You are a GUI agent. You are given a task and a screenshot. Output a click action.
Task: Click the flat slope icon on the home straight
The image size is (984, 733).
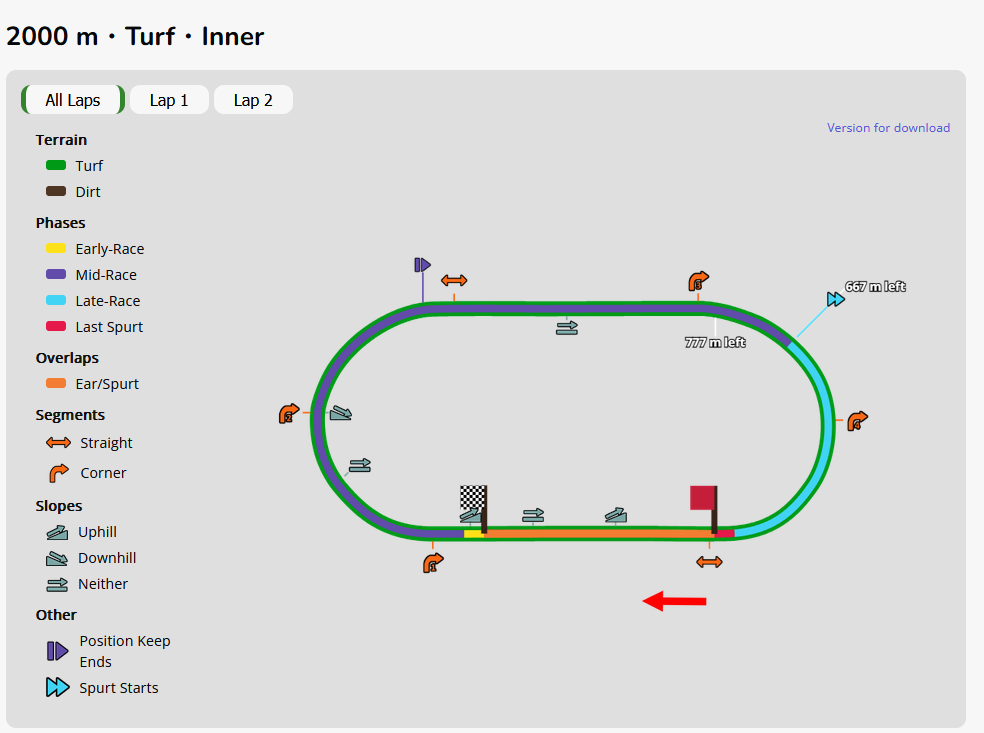(x=533, y=515)
